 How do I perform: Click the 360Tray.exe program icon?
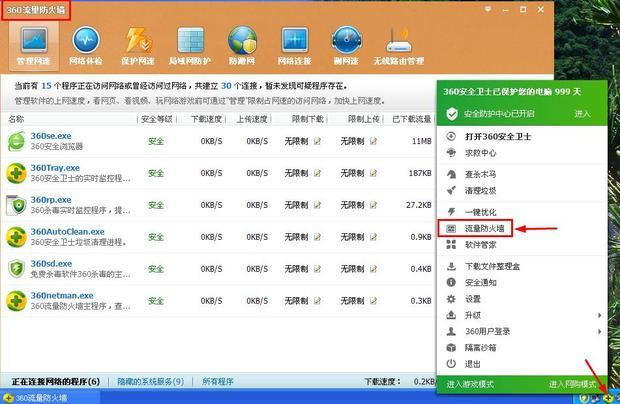coord(16,173)
